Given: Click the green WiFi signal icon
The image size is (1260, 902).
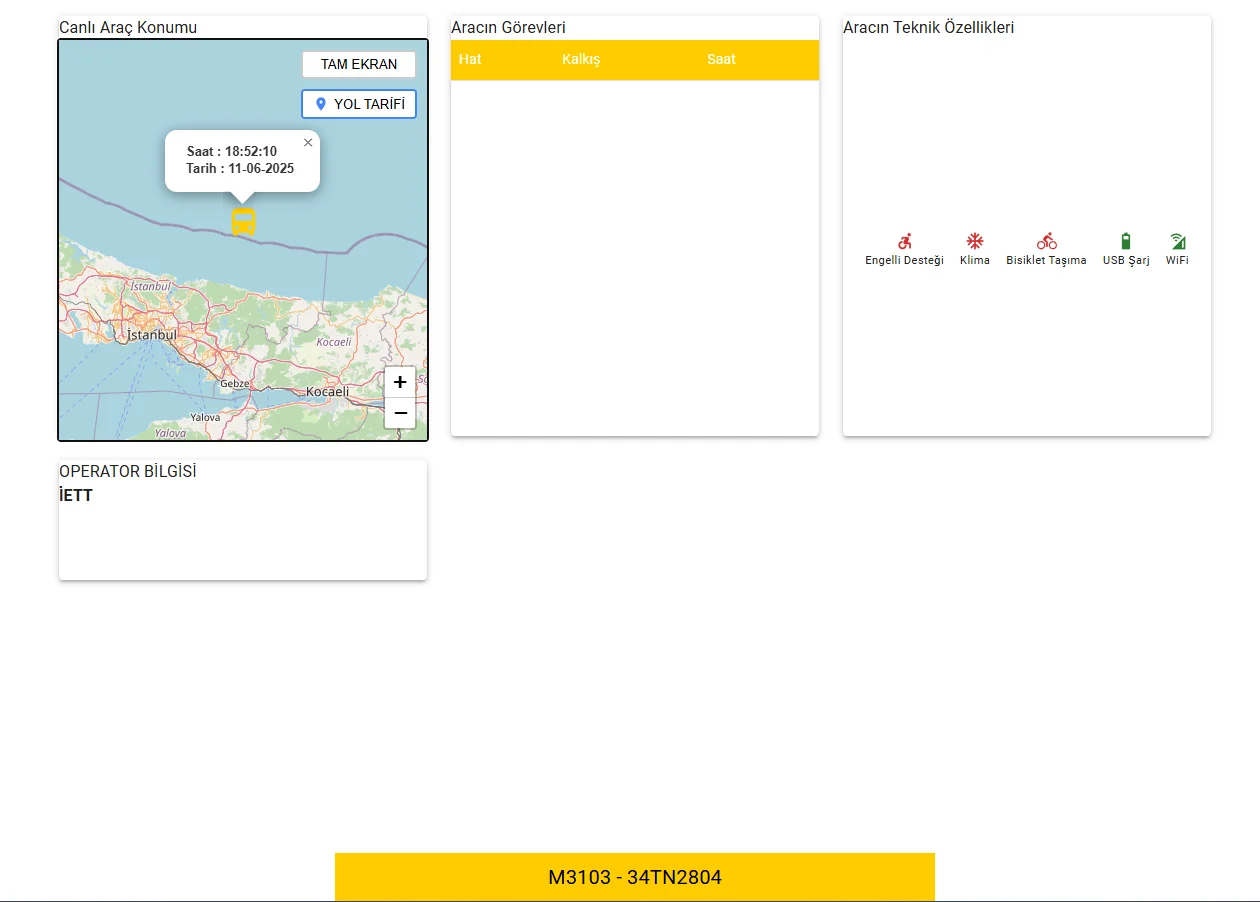Looking at the screenshot, I should pos(1177,241).
